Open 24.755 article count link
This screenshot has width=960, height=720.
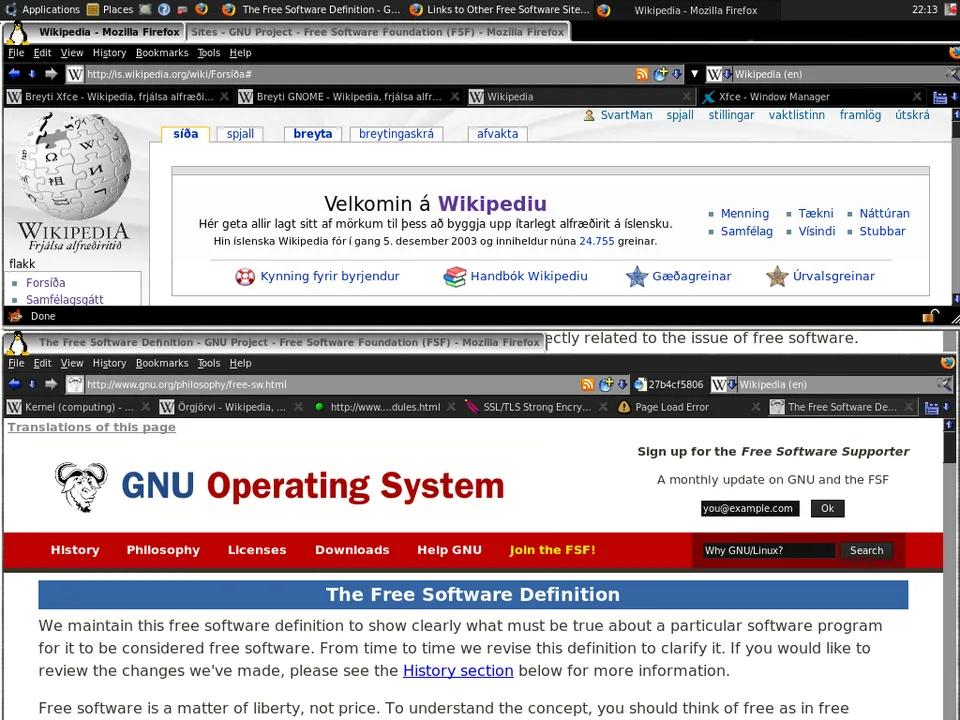point(596,241)
